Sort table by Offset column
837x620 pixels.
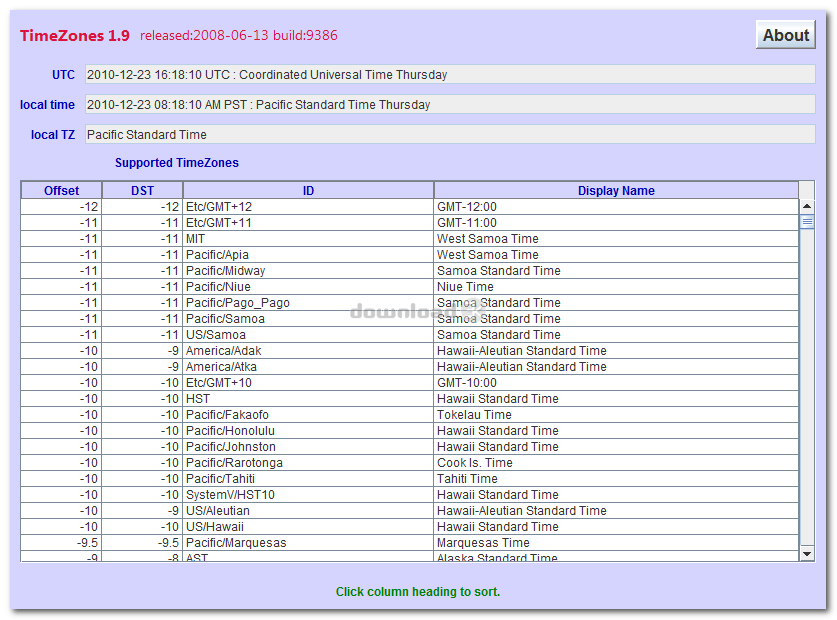point(61,191)
